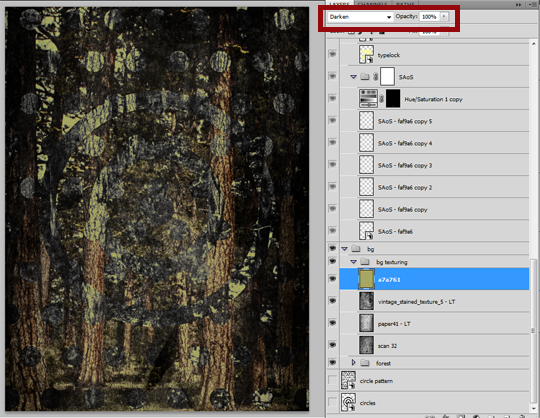
Task: Toggle eye icon of SAoS - faf9a6 base layer
Action: coord(332,231)
